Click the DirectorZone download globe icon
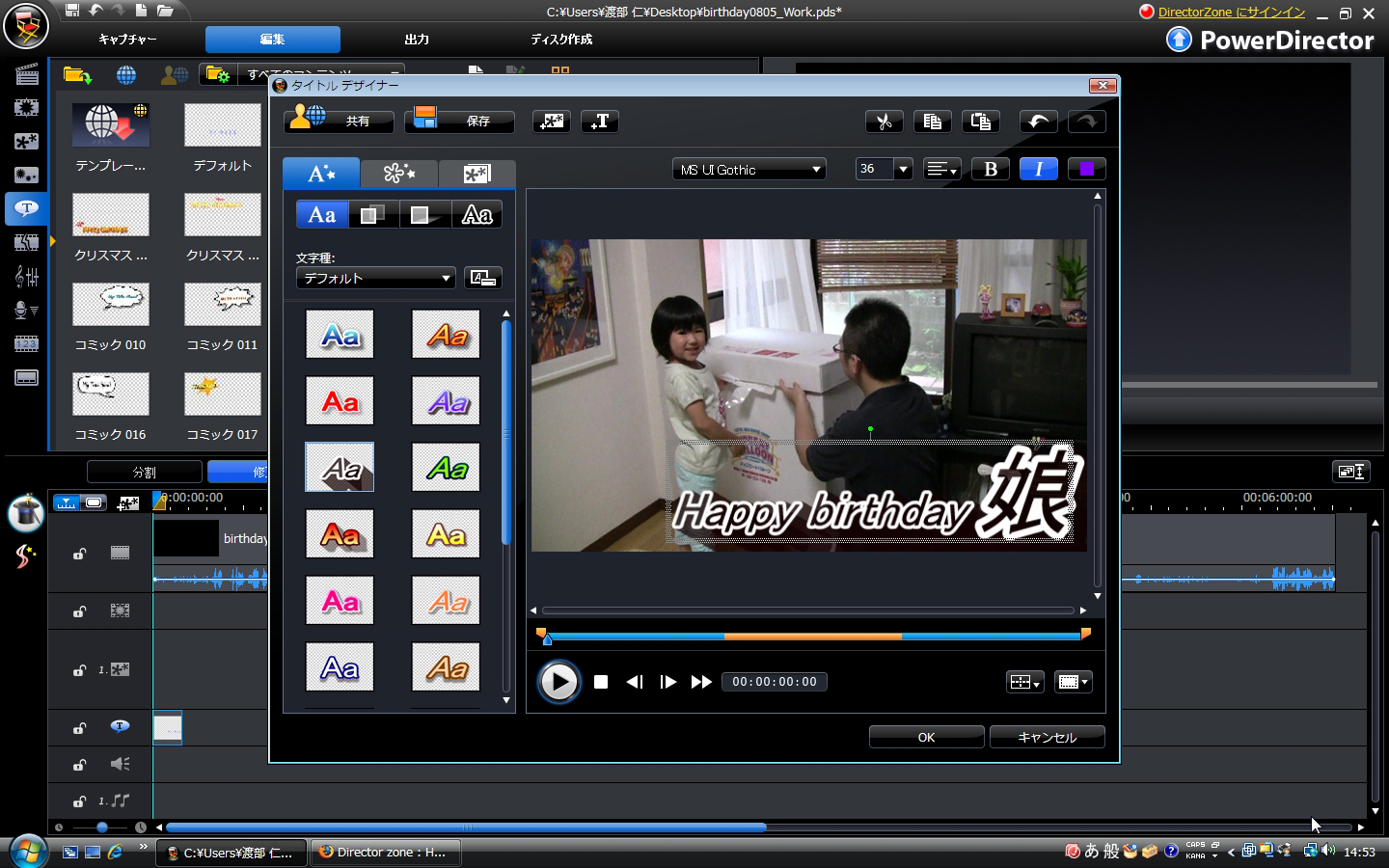The image size is (1389, 868). 125,74
